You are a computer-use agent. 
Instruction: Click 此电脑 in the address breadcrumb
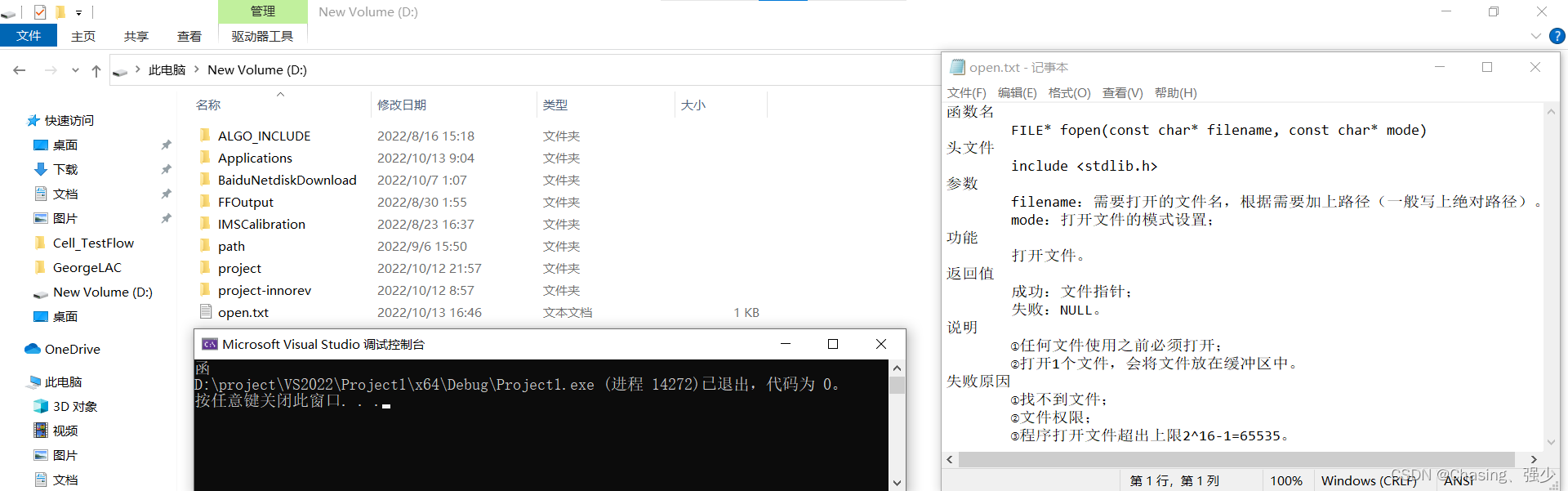[167, 70]
